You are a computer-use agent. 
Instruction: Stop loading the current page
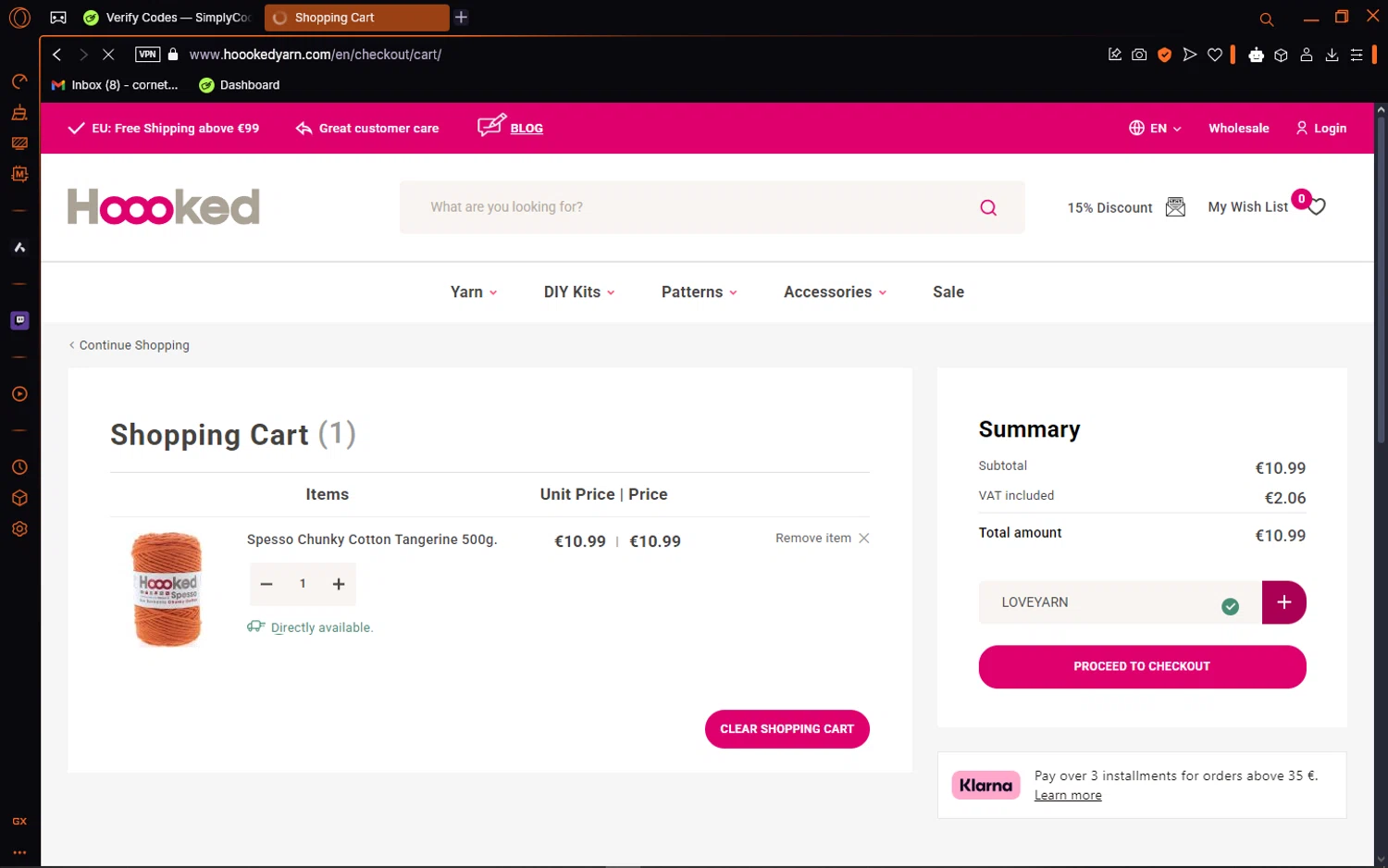[x=108, y=55]
